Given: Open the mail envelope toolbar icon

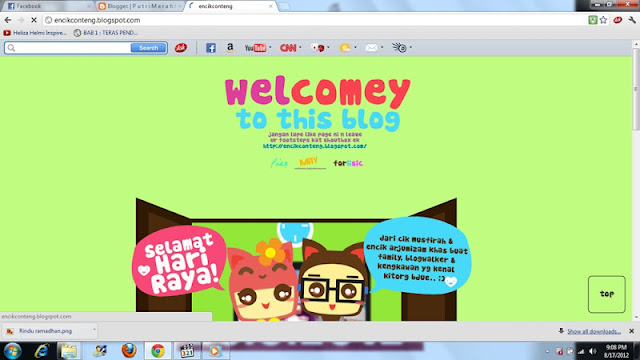Looking at the screenshot, I should 371,48.
